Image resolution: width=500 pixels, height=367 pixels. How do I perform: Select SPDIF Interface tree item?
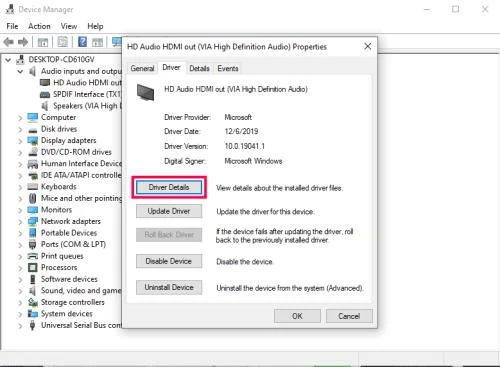(80, 94)
